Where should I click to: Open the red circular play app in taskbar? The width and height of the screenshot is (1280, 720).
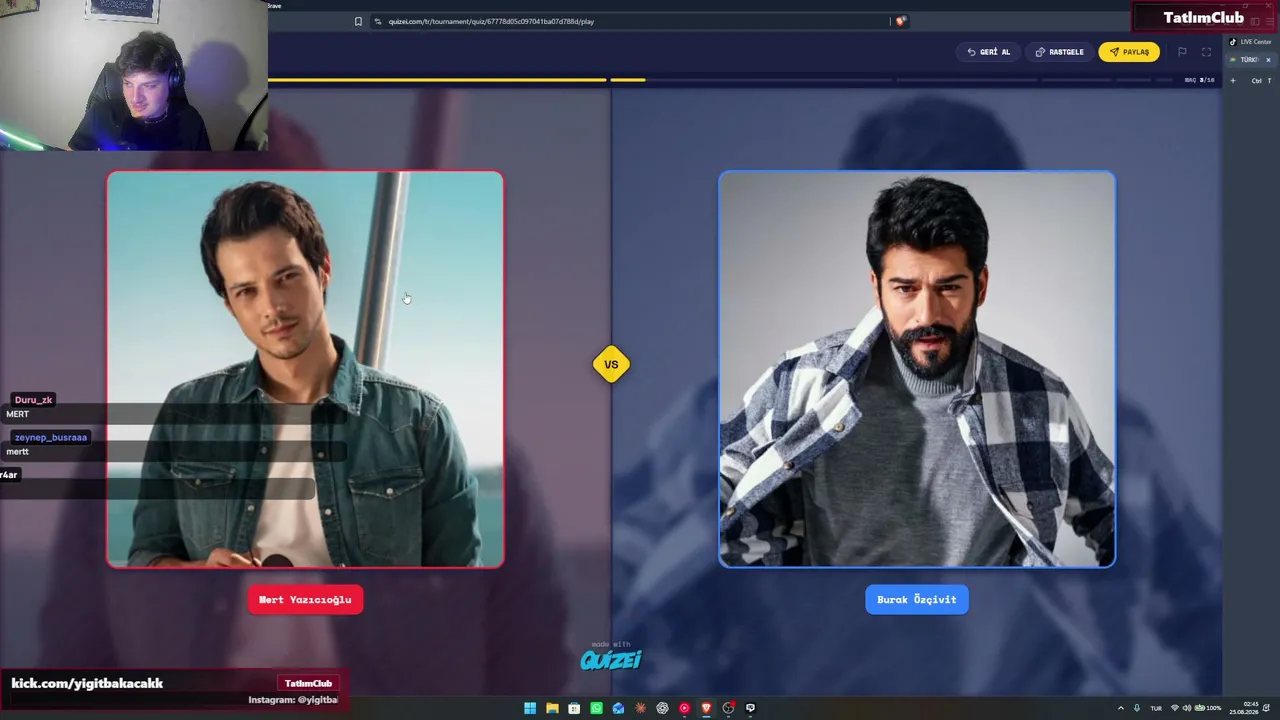tap(684, 708)
